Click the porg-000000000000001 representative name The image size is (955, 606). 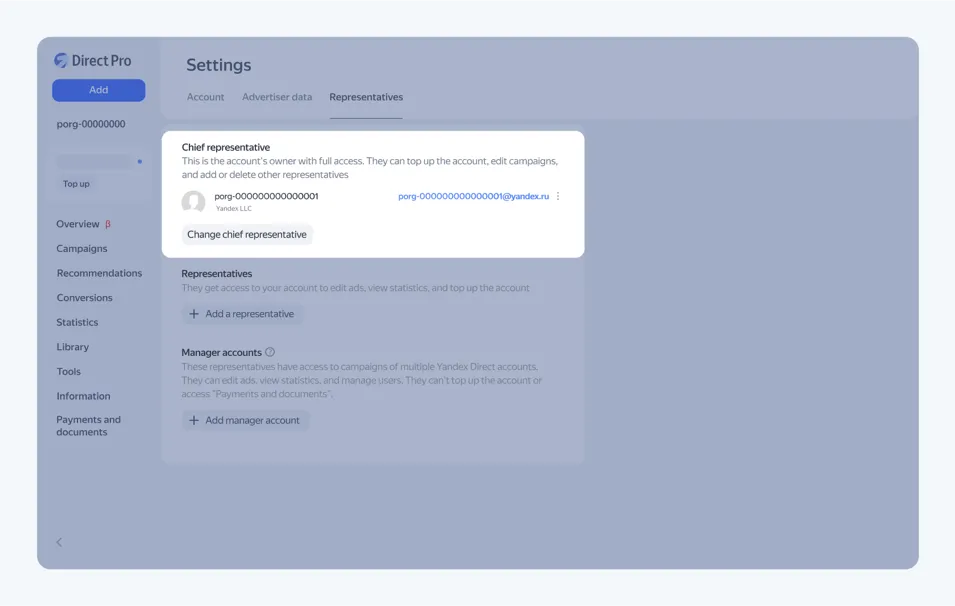pos(266,196)
